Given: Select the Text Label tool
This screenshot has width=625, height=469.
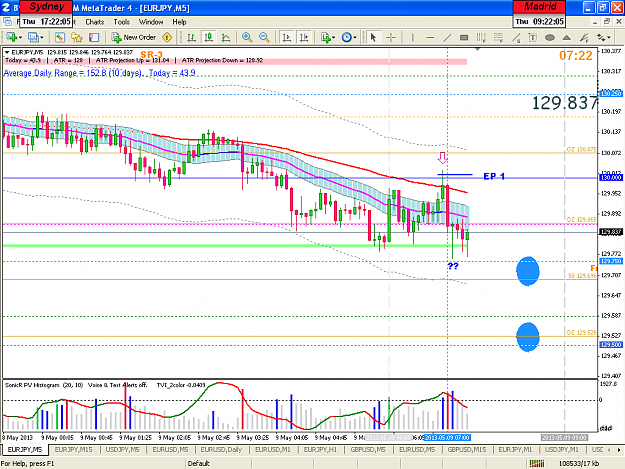Looking at the screenshot, I should 533,37.
